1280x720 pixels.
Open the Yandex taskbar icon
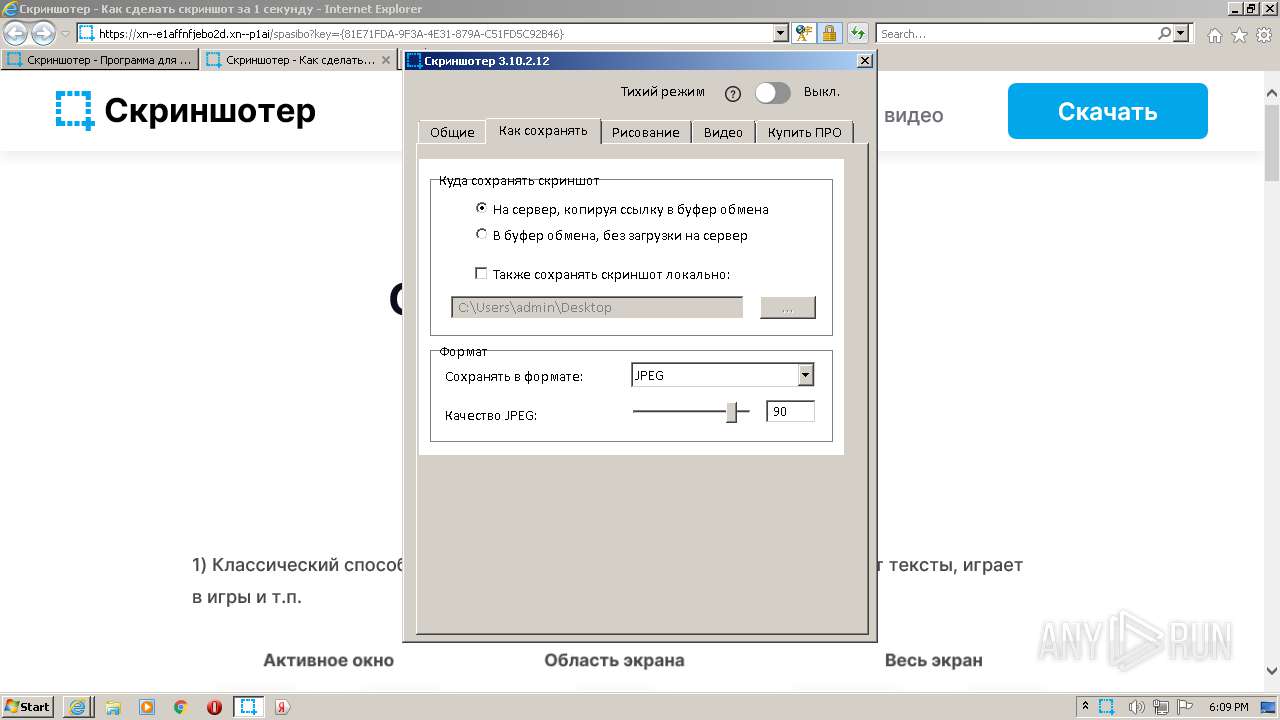(x=282, y=707)
